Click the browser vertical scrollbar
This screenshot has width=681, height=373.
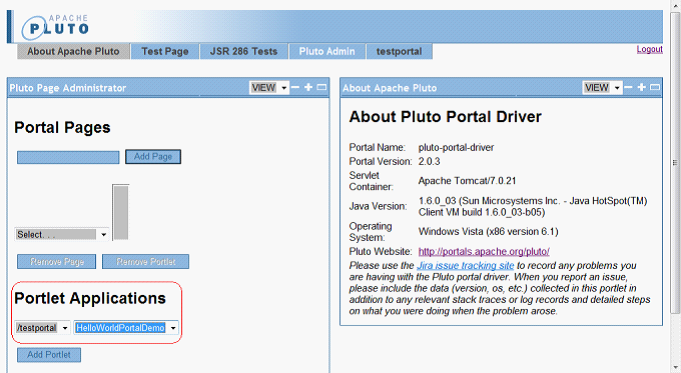675,162
